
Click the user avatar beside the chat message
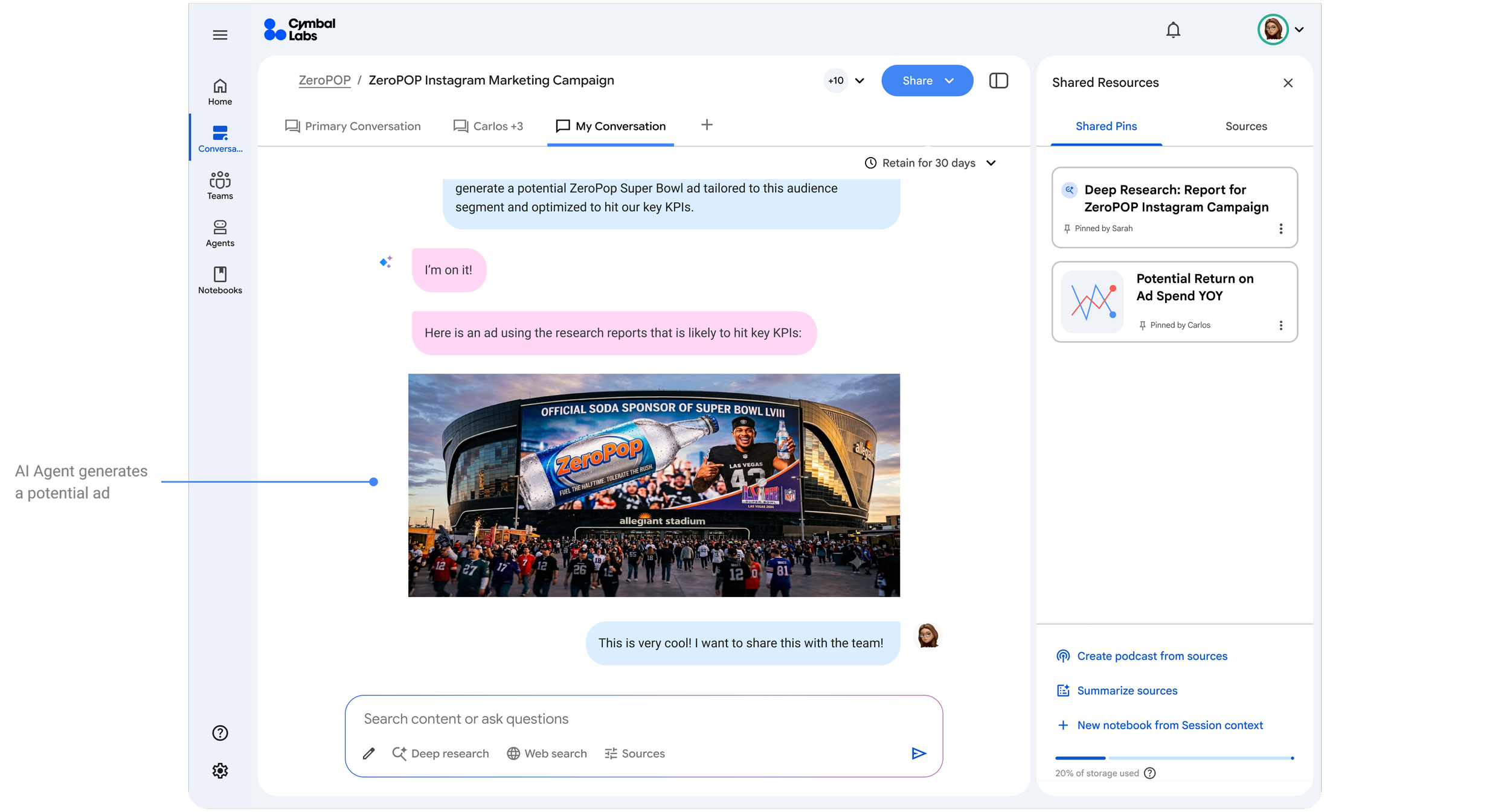pyautogui.click(x=928, y=636)
